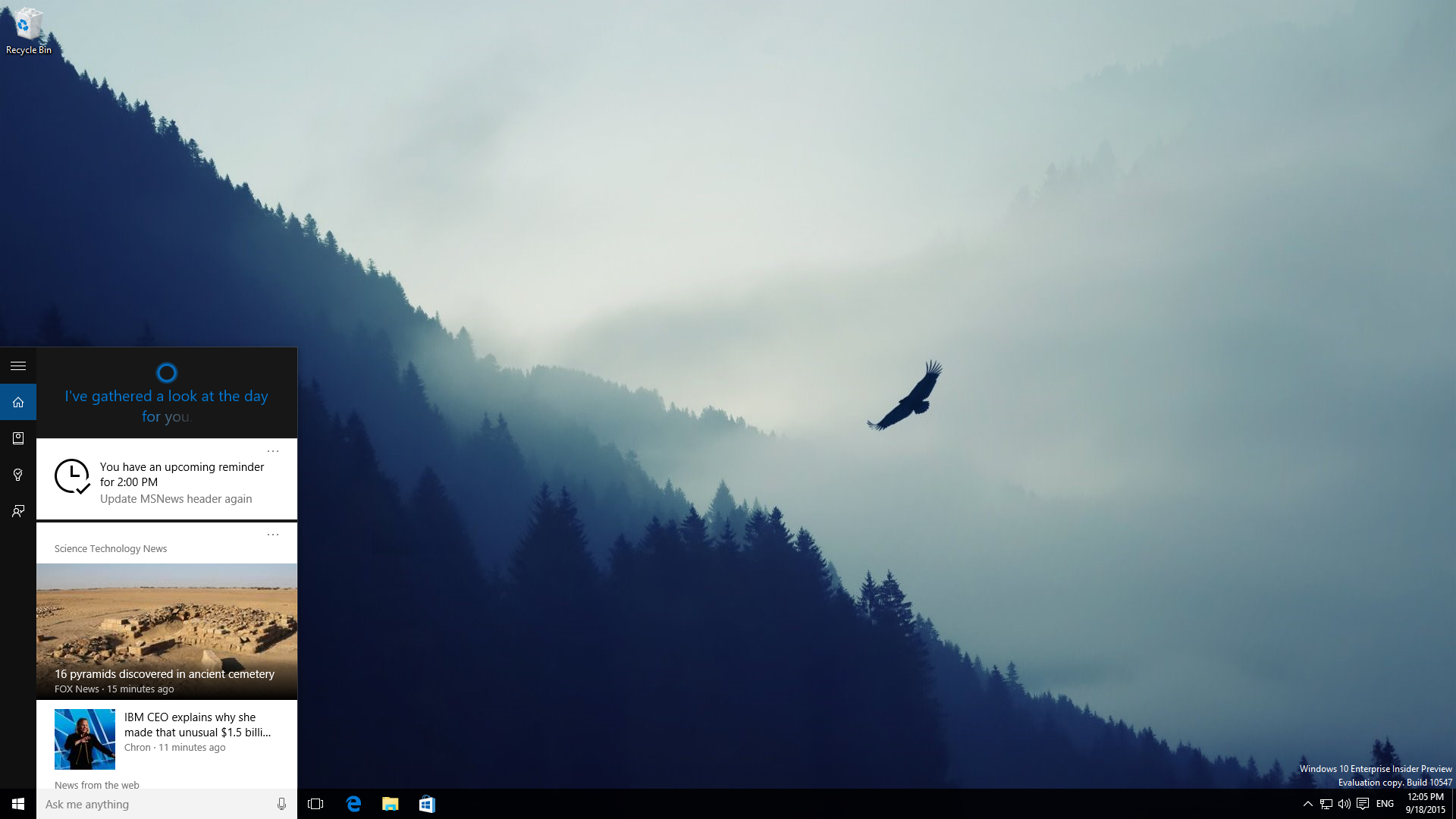Select Cortana Home icon in sidebar
The width and height of the screenshot is (1456, 819).
[18, 402]
